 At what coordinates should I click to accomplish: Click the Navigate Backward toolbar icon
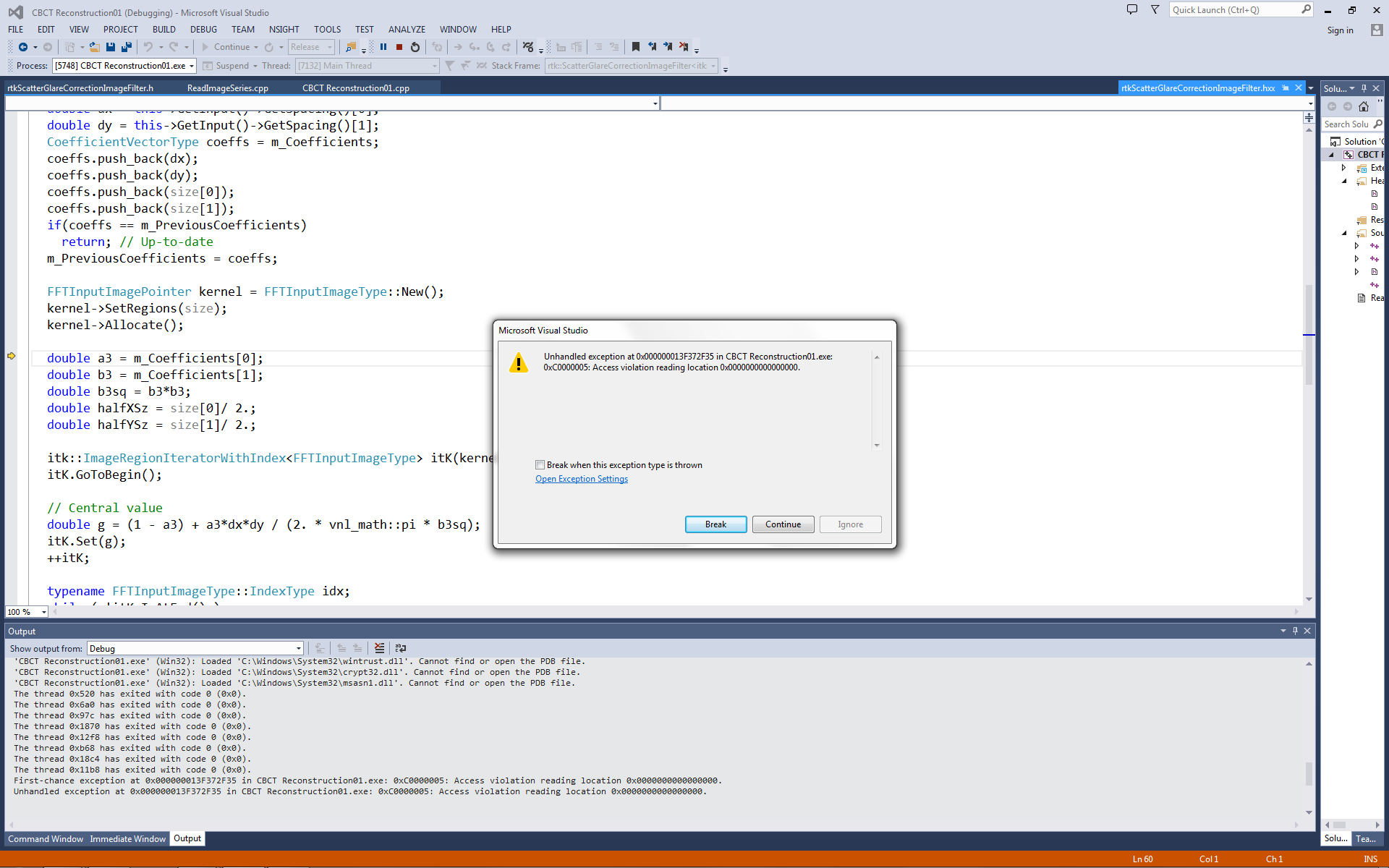coord(23,47)
